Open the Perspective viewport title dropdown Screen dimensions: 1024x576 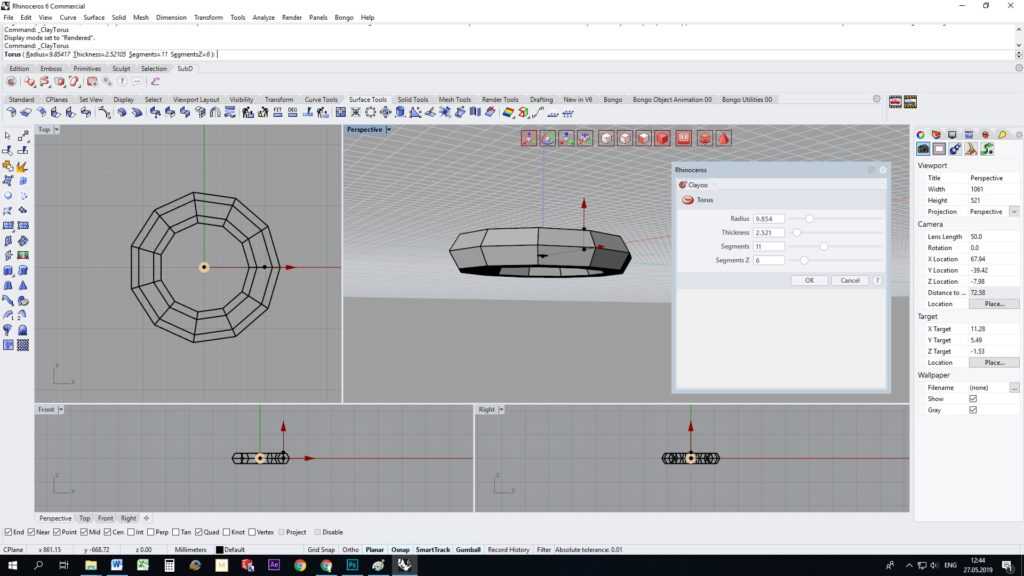click(388, 130)
